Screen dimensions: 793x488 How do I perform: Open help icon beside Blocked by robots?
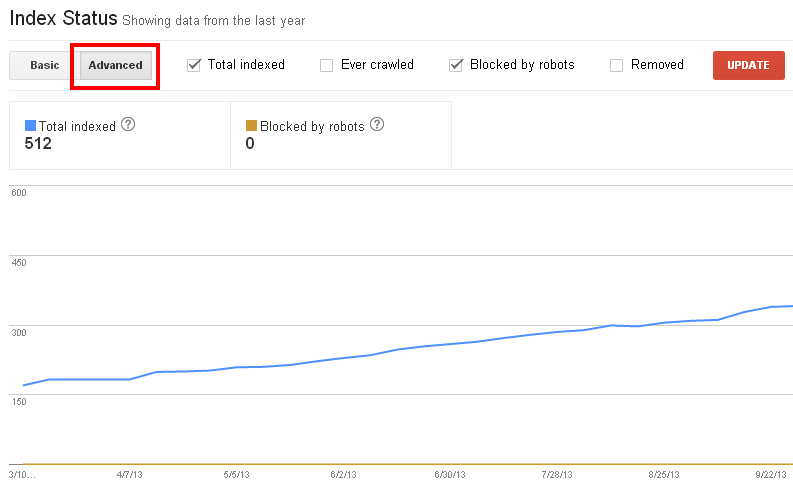377,124
